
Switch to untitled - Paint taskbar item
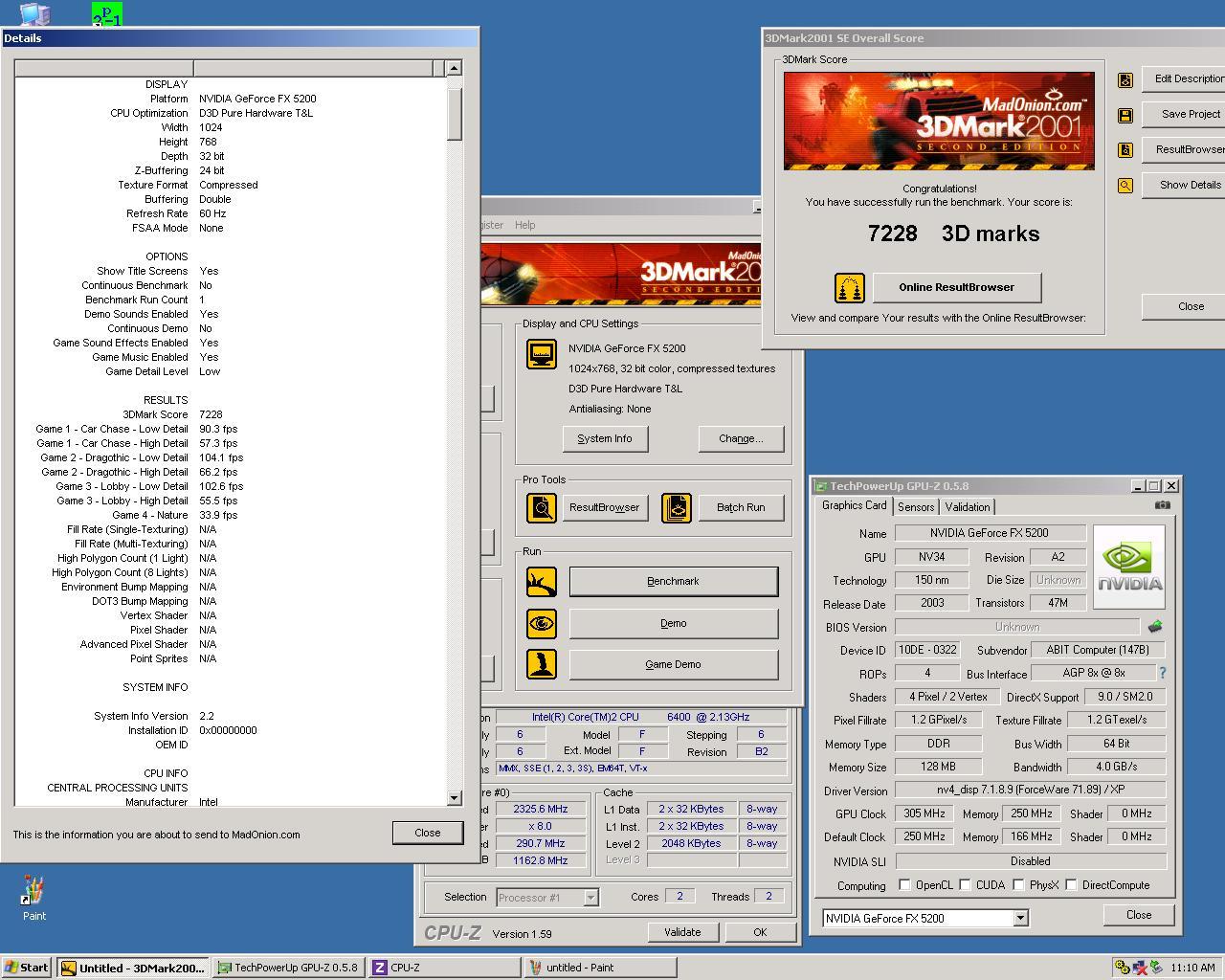(601, 968)
